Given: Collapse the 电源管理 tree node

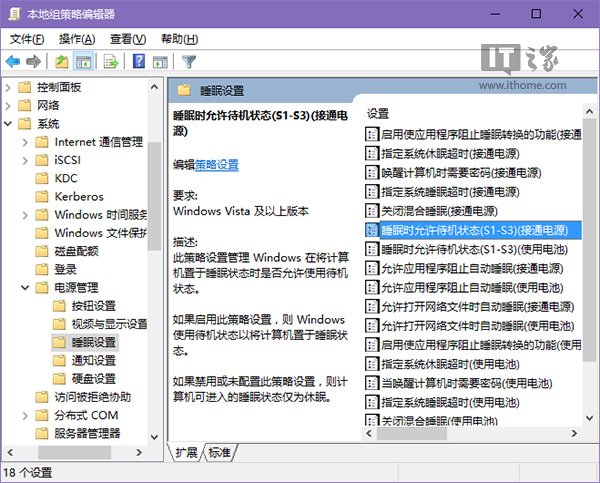Looking at the screenshot, I should (25, 288).
